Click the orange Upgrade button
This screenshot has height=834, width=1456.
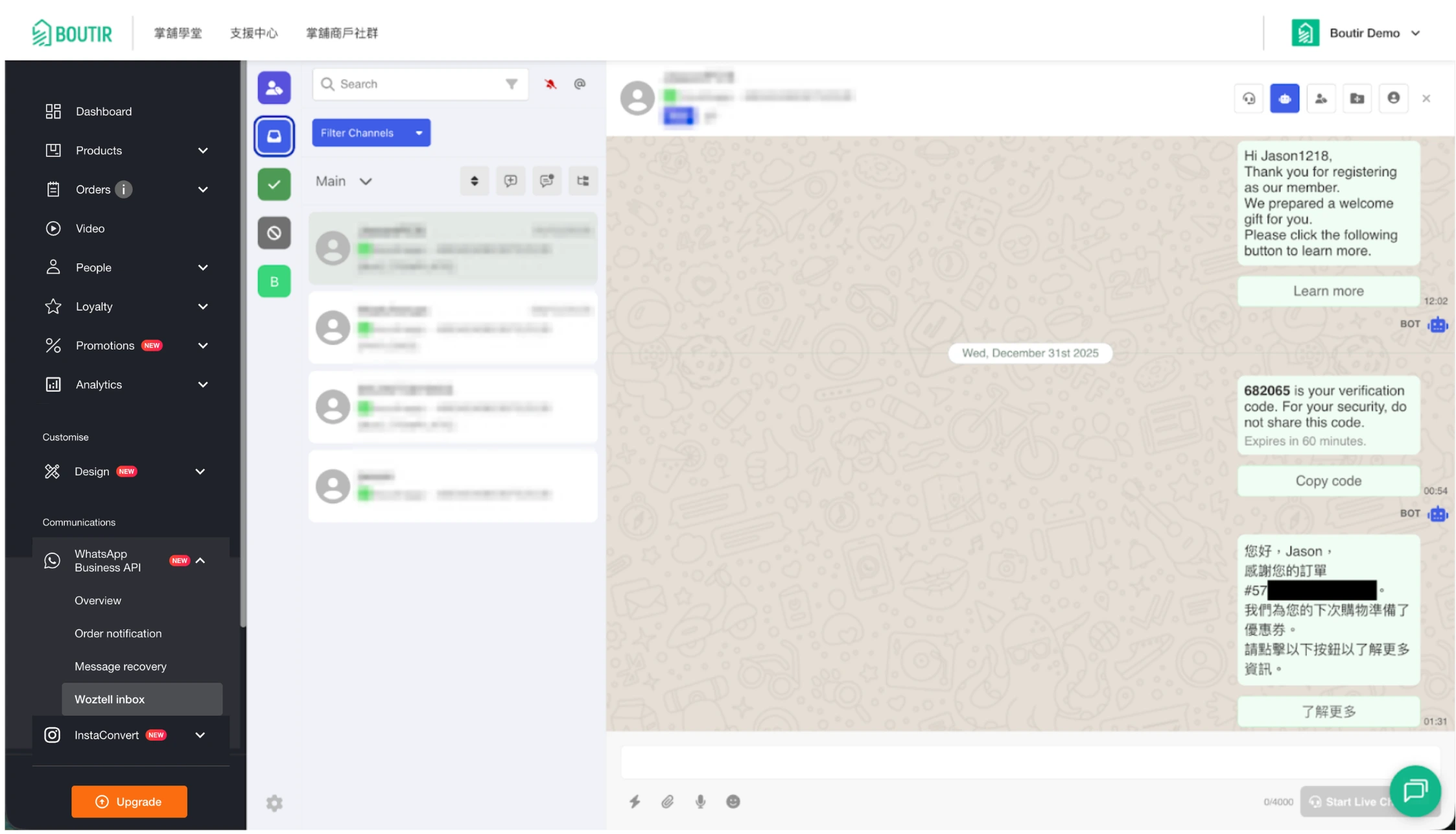pos(129,802)
